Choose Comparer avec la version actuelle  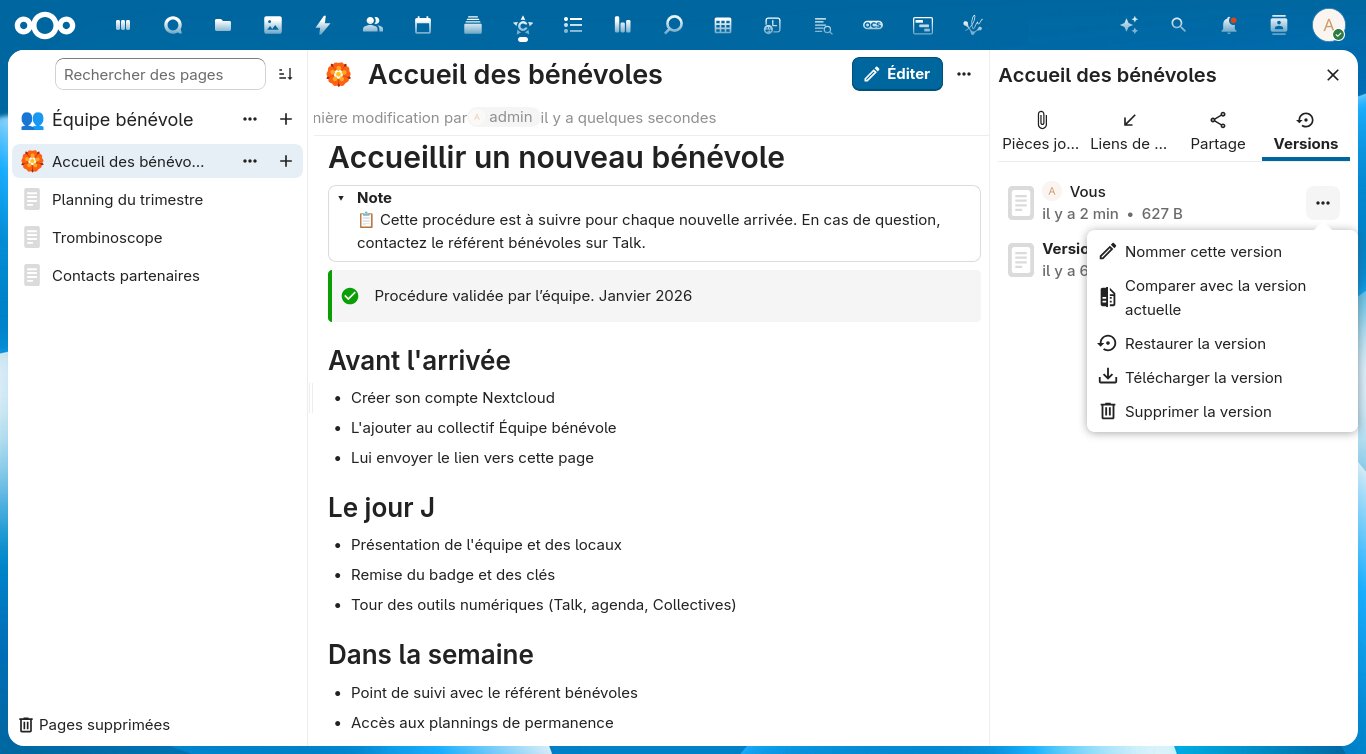point(1222,298)
